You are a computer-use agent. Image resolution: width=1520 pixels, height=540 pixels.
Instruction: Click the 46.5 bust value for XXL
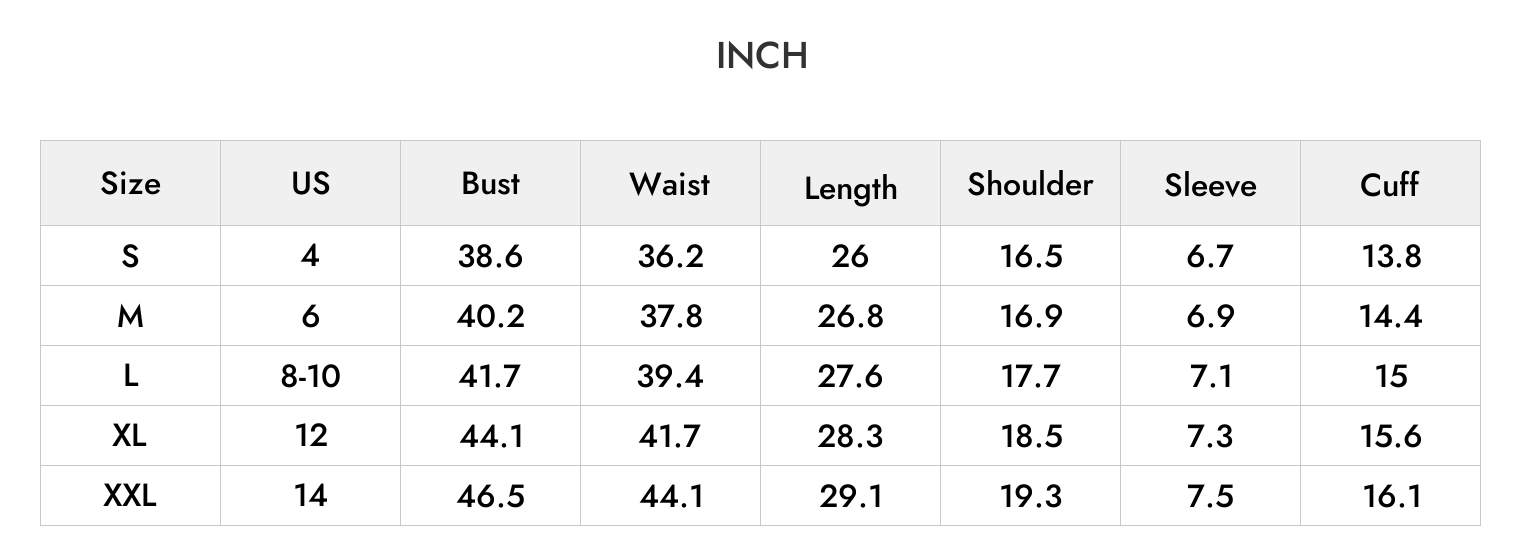coord(491,496)
